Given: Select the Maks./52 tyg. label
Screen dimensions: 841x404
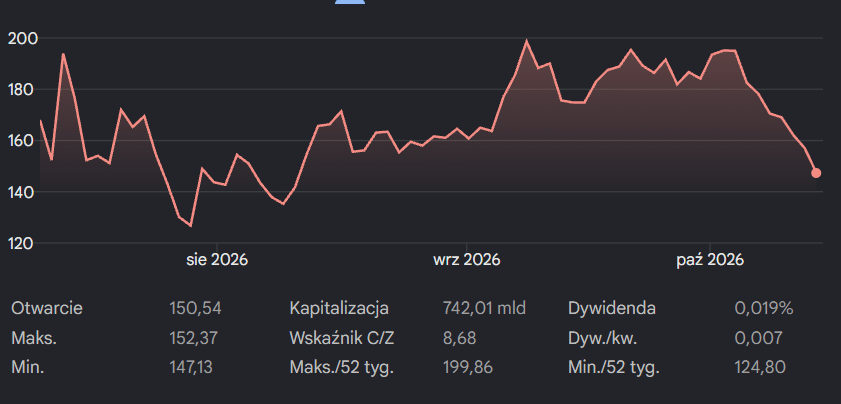Looking at the screenshot, I should tap(342, 368).
